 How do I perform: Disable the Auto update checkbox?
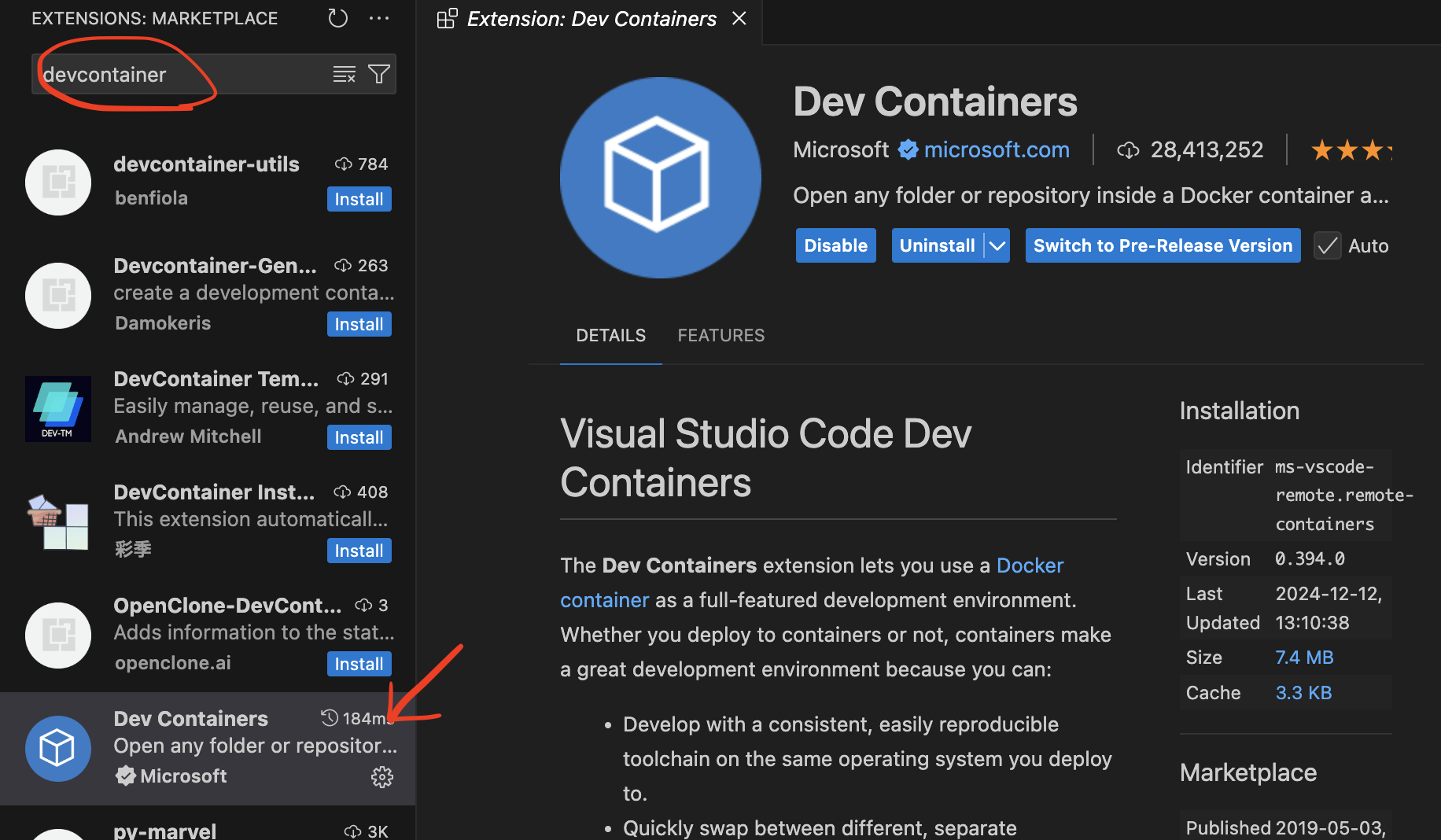point(1327,245)
